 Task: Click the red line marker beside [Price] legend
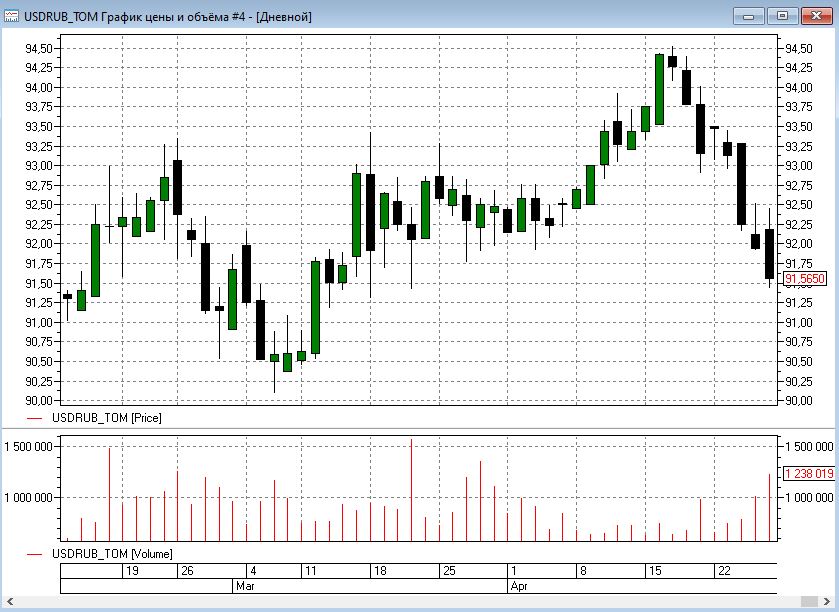coord(36,418)
